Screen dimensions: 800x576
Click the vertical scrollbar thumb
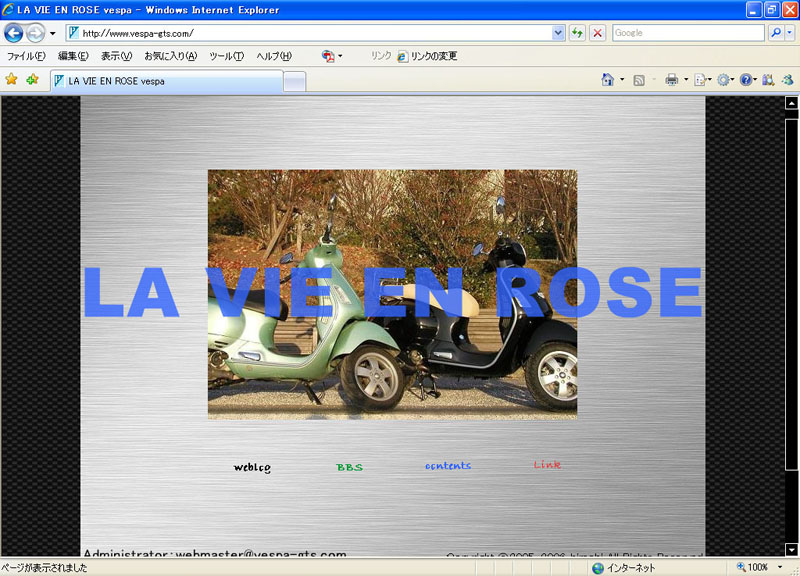point(791,294)
